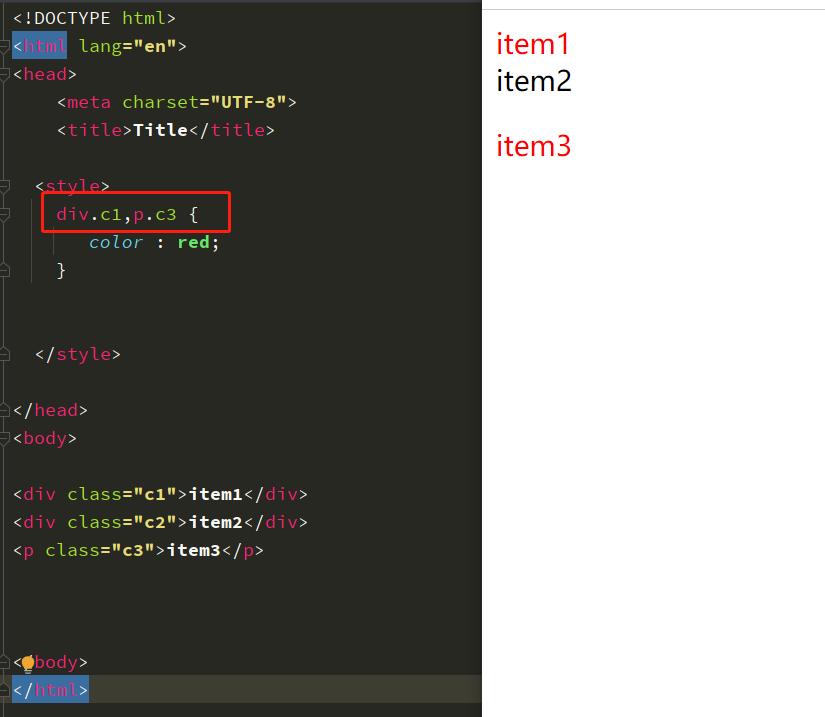Click class="c1" in the first div
This screenshot has height=717, width=825.
tap(122, 494)
